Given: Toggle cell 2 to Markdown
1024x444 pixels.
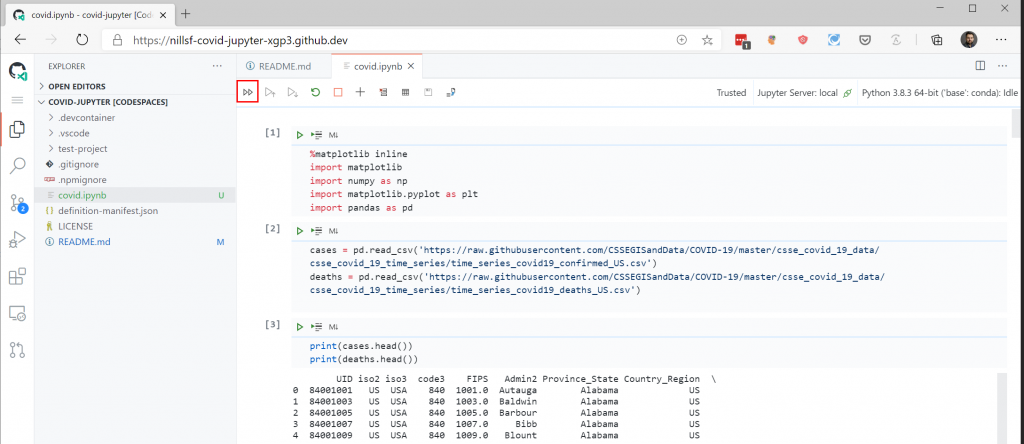Looking at the screenshot, I should pos(333,231).
